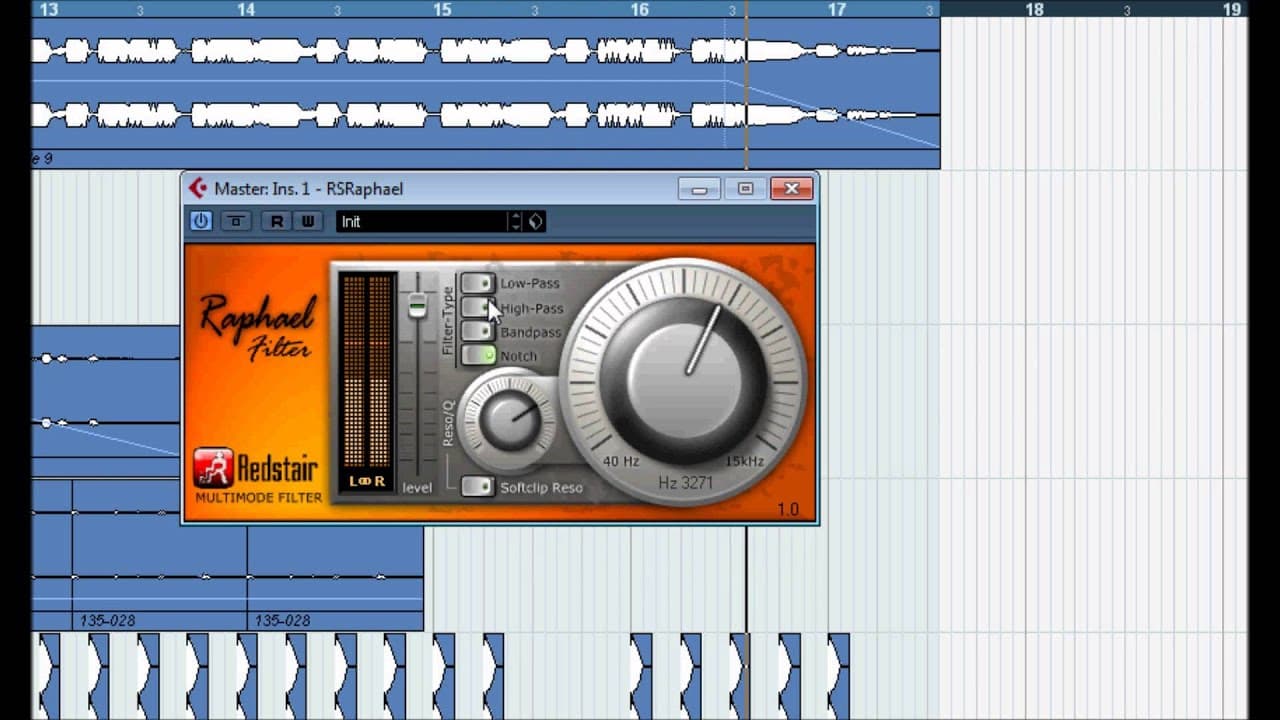This screenshot has height=720, width=1280.
Task: Enable the Low-Pass filter type
Action: [x=478, y=283]
